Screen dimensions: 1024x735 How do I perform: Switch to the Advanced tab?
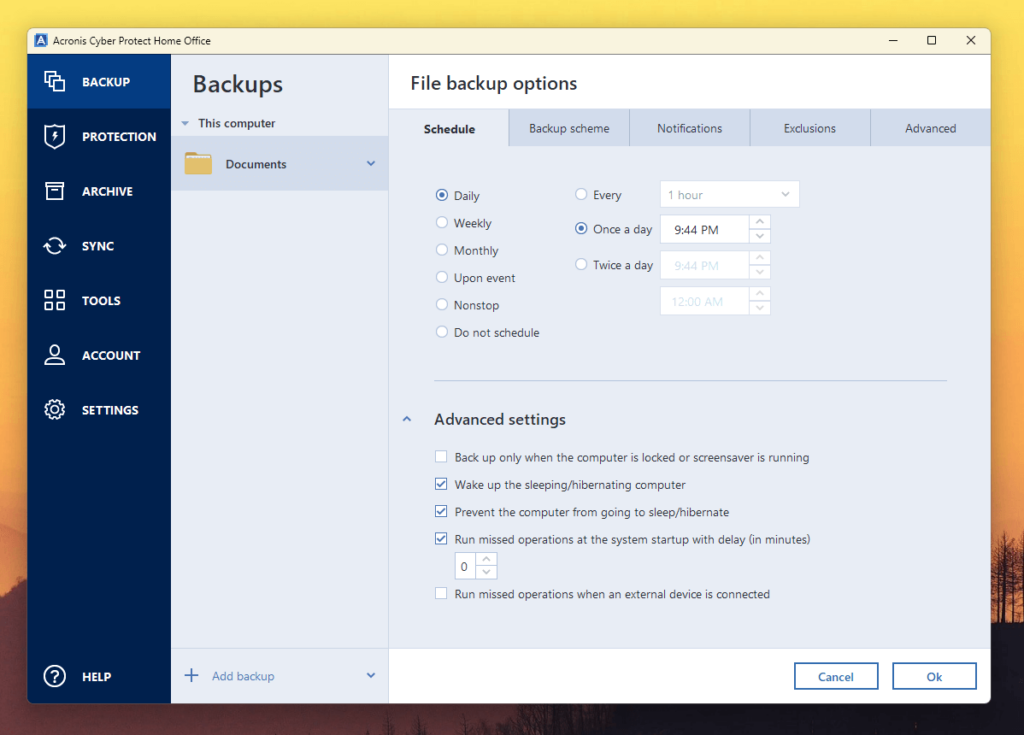[931, 128]
